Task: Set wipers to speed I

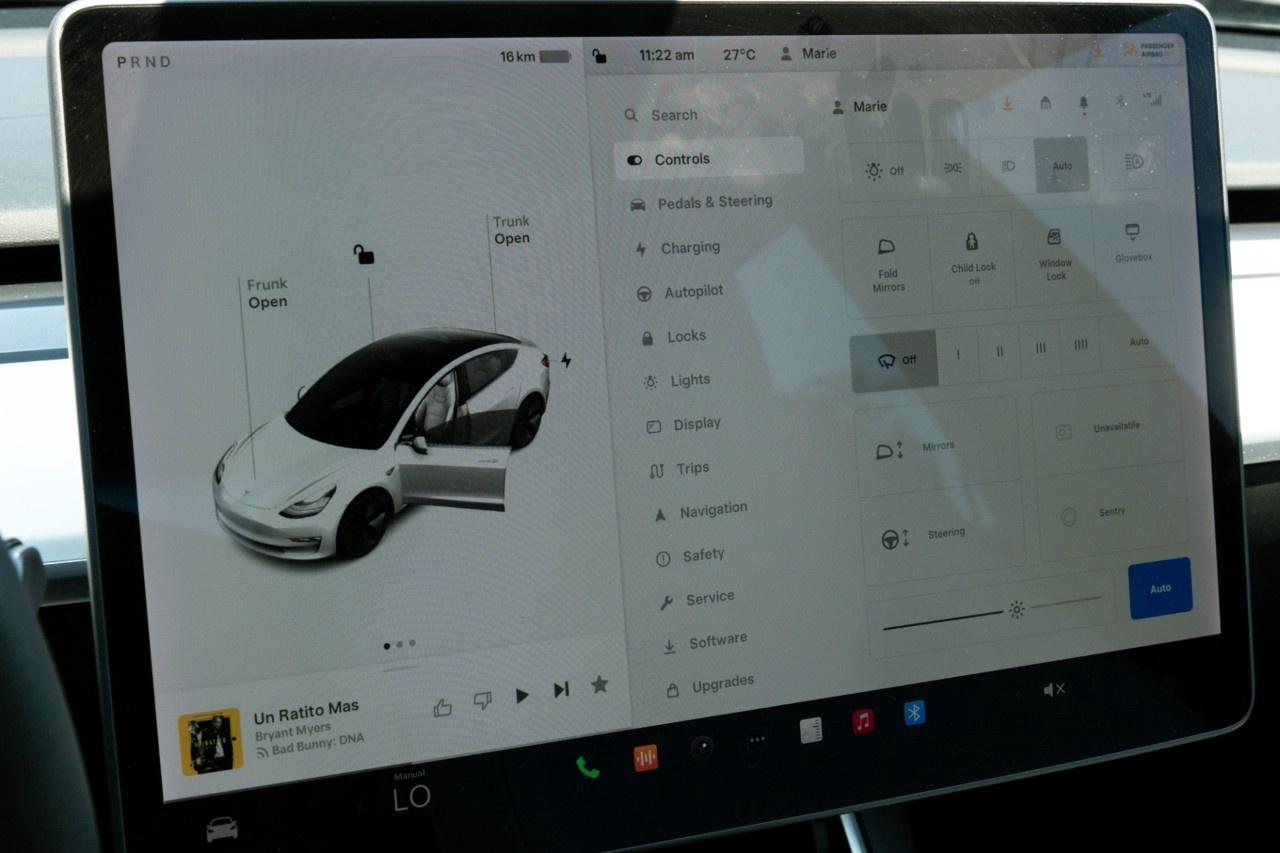Action: tap(959, 355)
